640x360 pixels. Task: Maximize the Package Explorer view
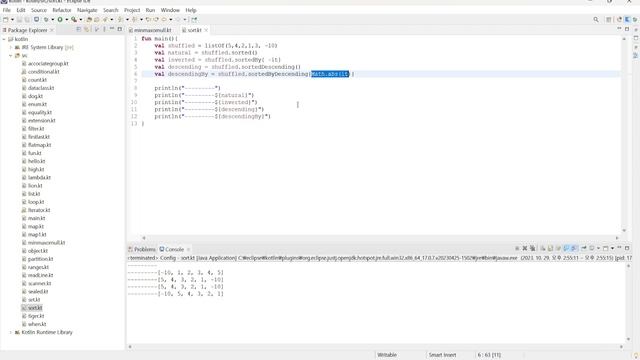pyautogui.click(x=120, y=29)
